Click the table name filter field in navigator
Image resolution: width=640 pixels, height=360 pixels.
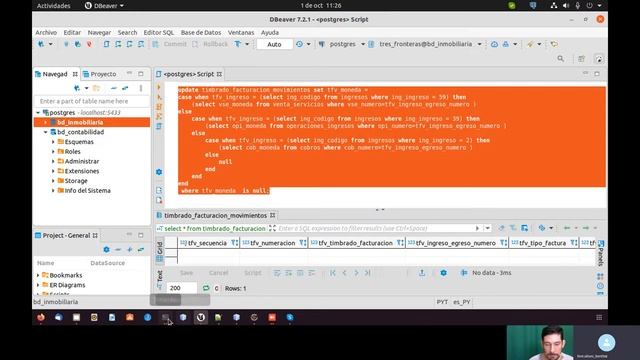93,101
